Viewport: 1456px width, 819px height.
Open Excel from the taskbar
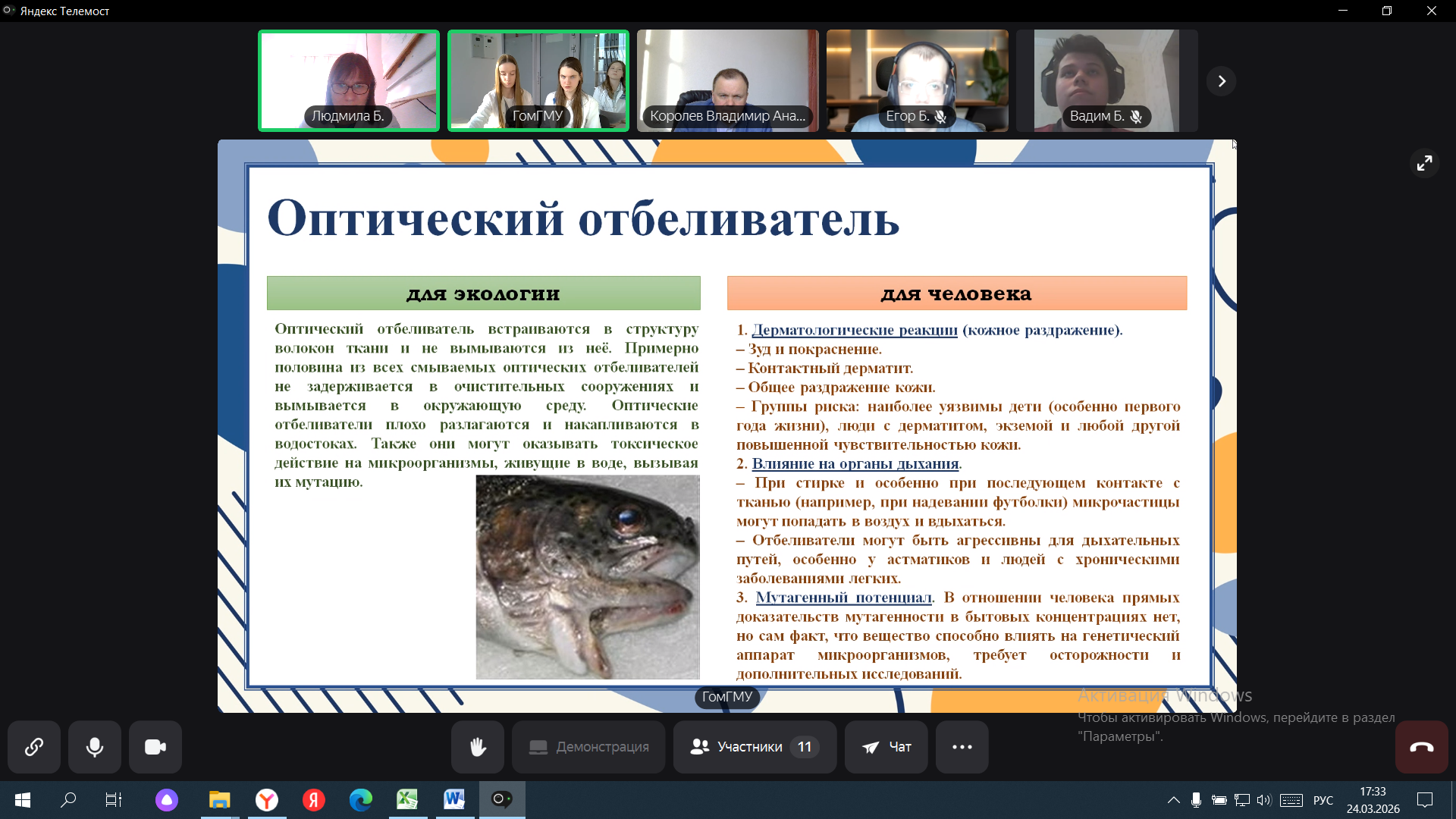coord(407,799)
